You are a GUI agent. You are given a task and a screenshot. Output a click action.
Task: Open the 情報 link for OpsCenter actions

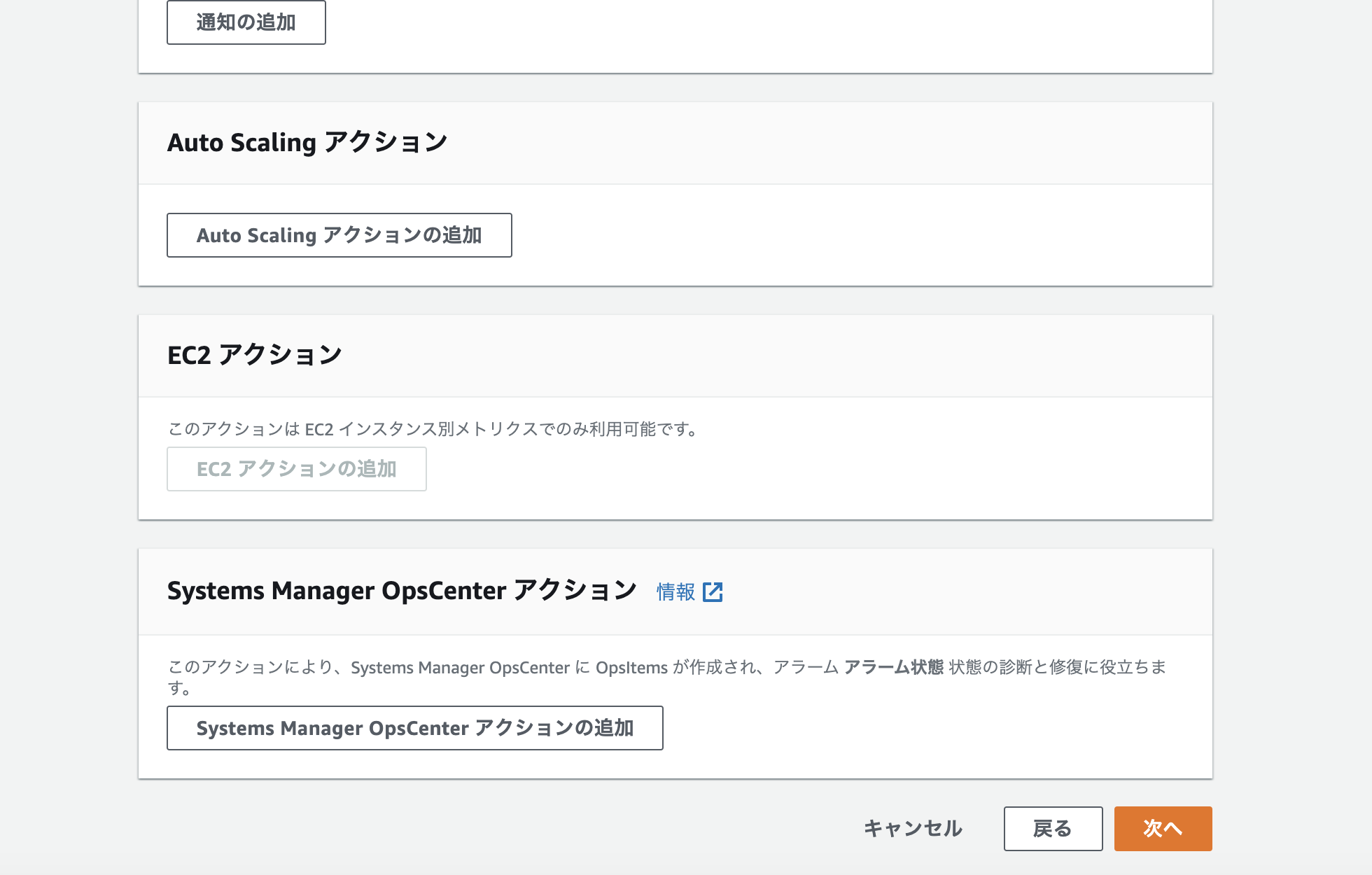(674, 591)
